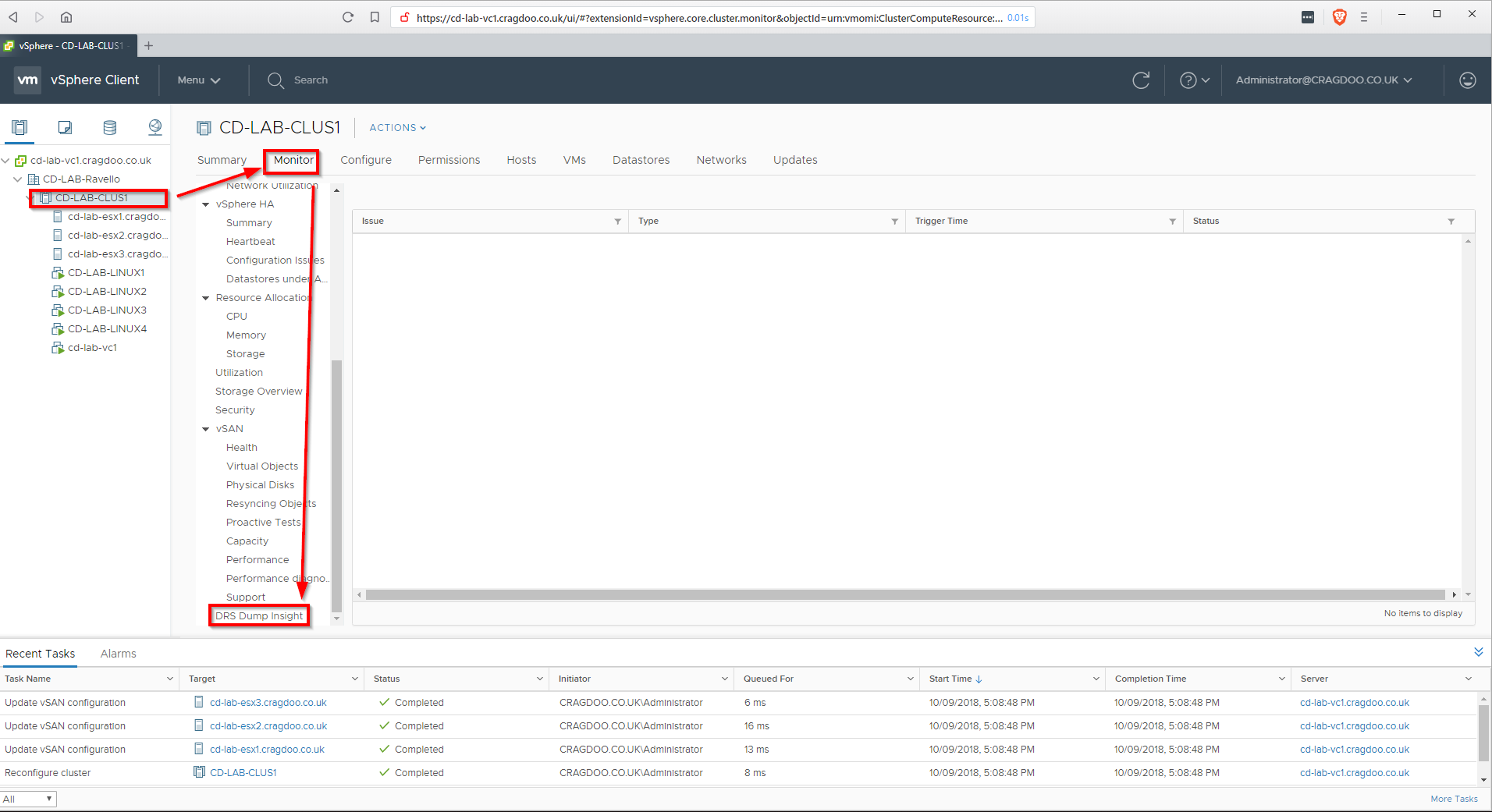Switch to the Datastores tab
Viewport: 1492px width, 812px height.
641,160
